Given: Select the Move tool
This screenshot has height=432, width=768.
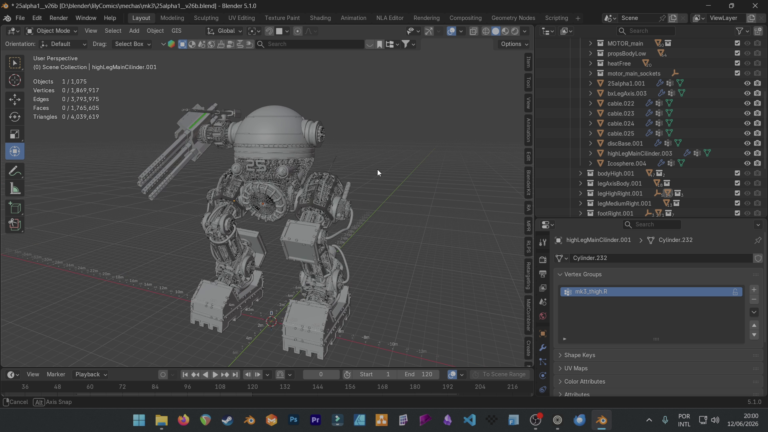Looking at the screenshot, I should tap(15, 99).
